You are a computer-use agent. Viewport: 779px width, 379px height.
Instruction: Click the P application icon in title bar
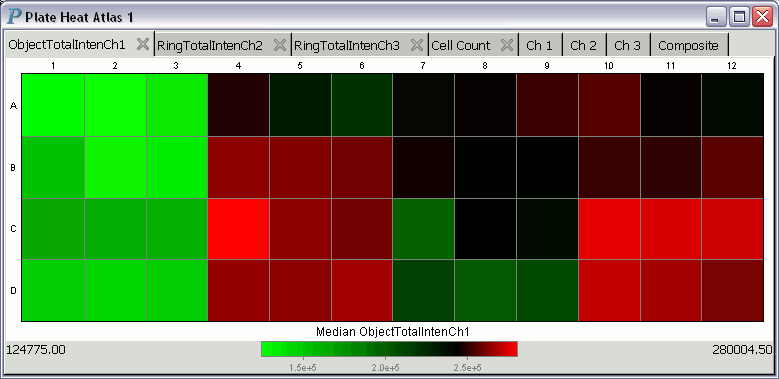coord(14,17)
